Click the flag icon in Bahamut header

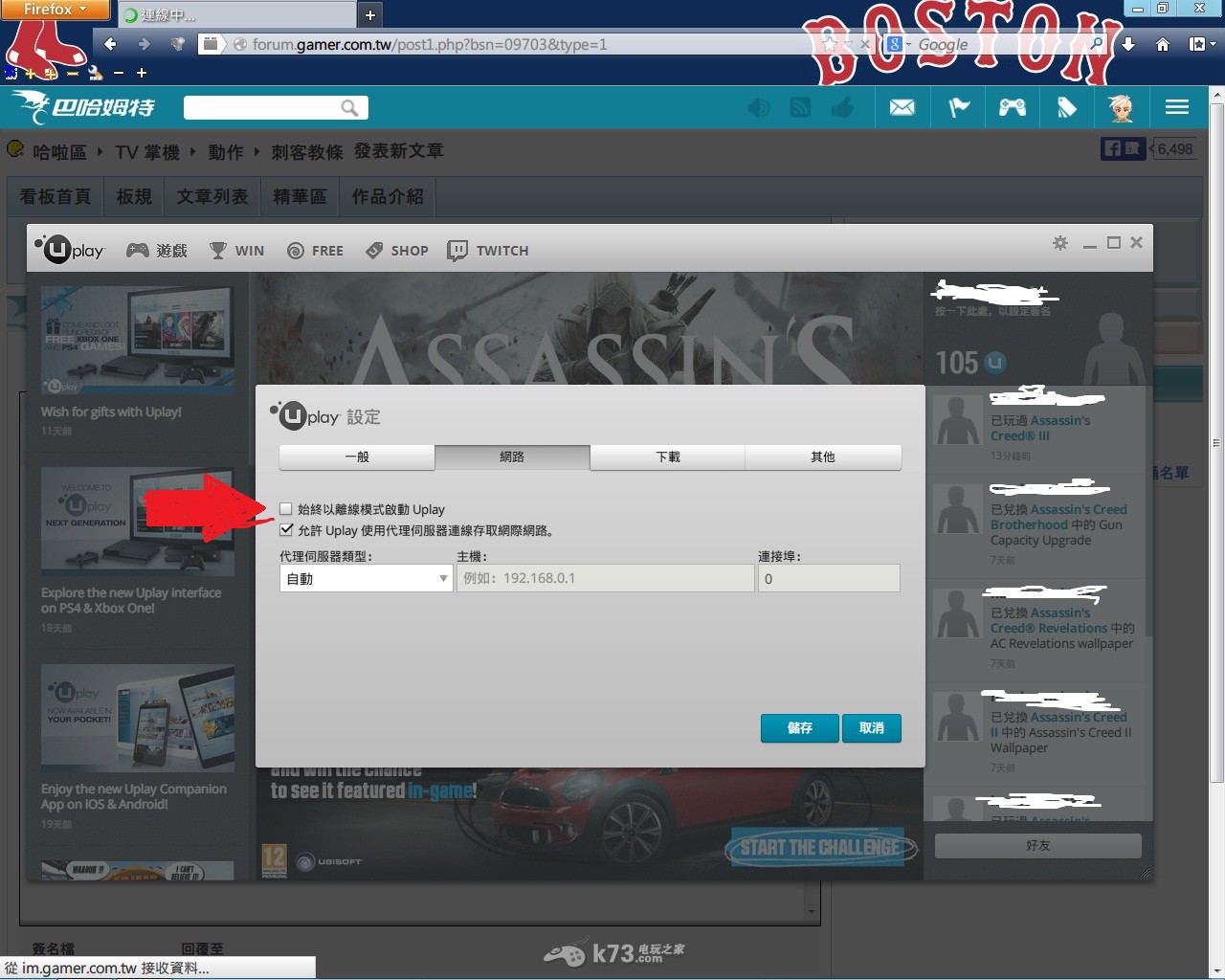click(958, 107)
